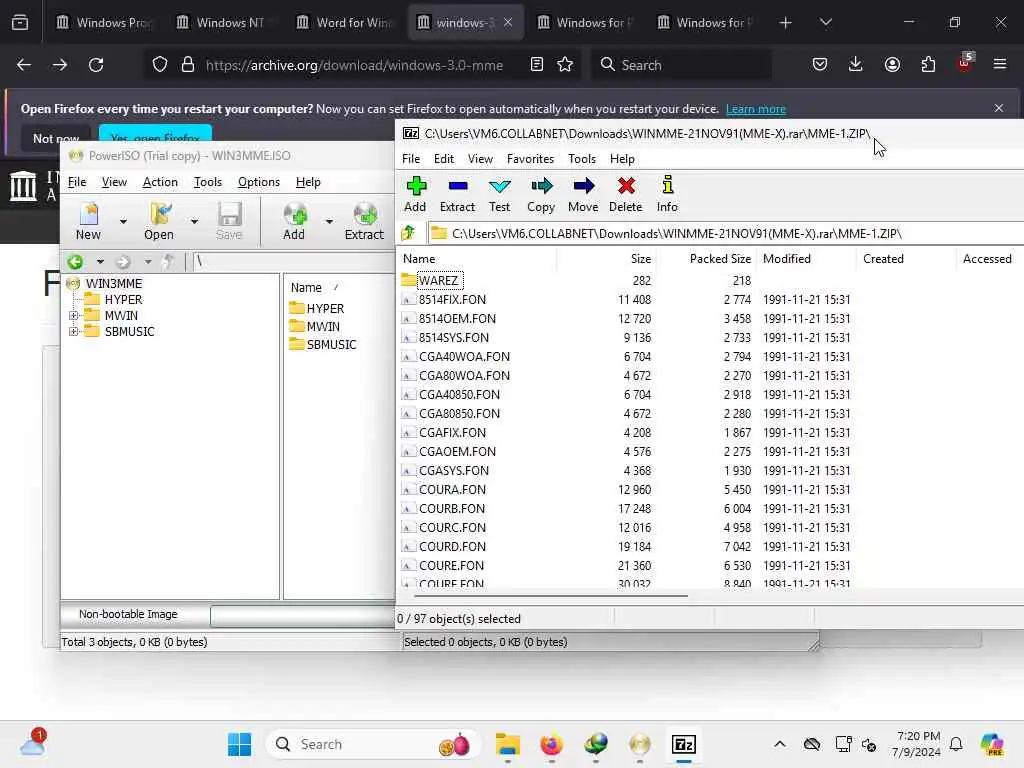Switch to the Word for Windows tab
1024x768 pixels.
coord(346,22)
